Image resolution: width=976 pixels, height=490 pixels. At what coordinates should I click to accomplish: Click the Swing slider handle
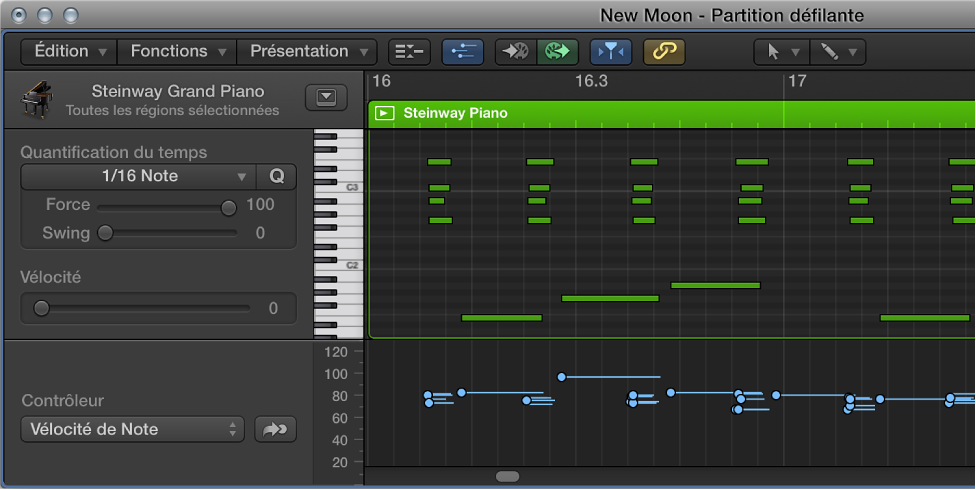tap(105, 233)
